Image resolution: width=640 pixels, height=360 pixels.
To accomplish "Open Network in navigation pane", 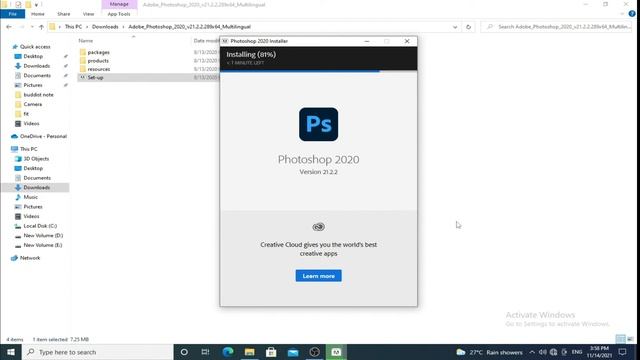I will point(30,258).
